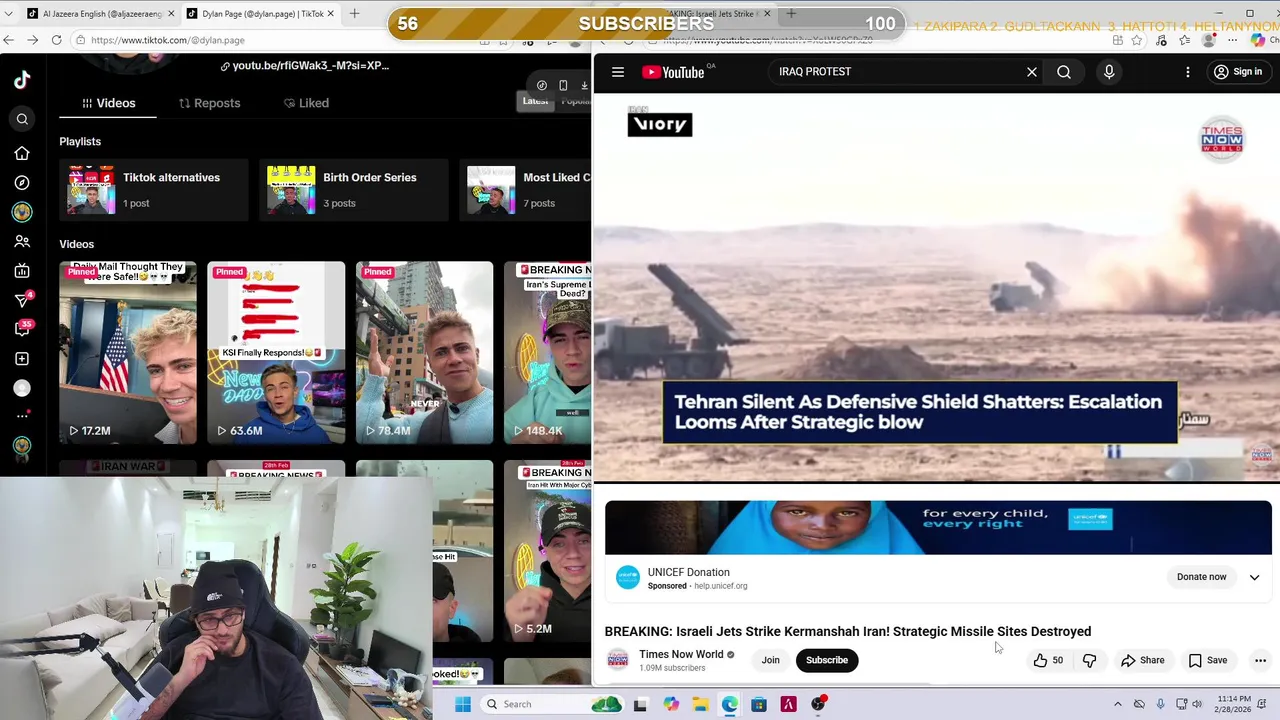Viewport: 1280px width, 720px height.
Task: Open Task View from taskbar
Action: coord(641,704)
